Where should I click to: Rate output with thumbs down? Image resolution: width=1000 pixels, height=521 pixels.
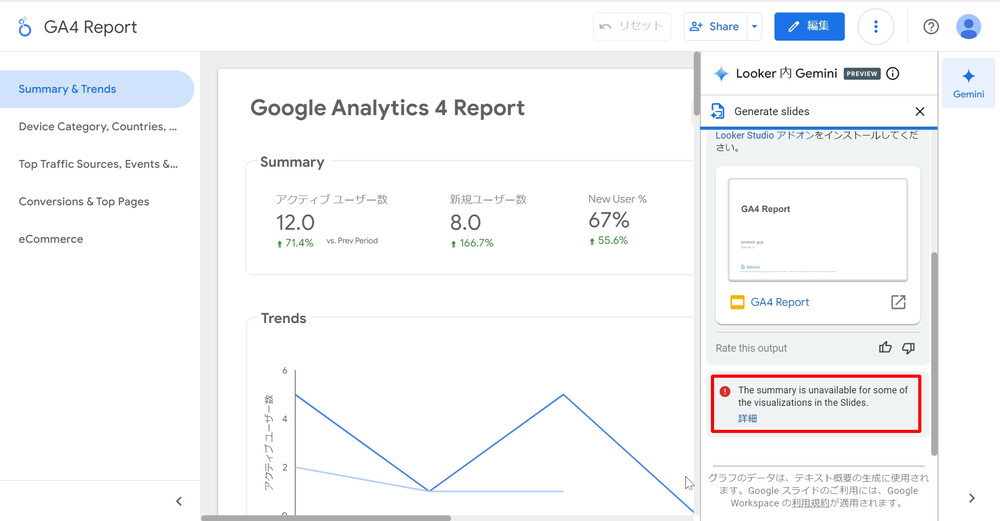(908, 348)
